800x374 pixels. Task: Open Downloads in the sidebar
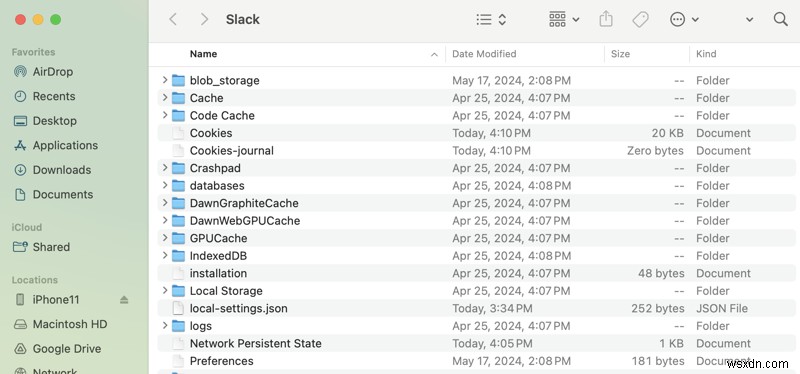(x=52, y=170)
